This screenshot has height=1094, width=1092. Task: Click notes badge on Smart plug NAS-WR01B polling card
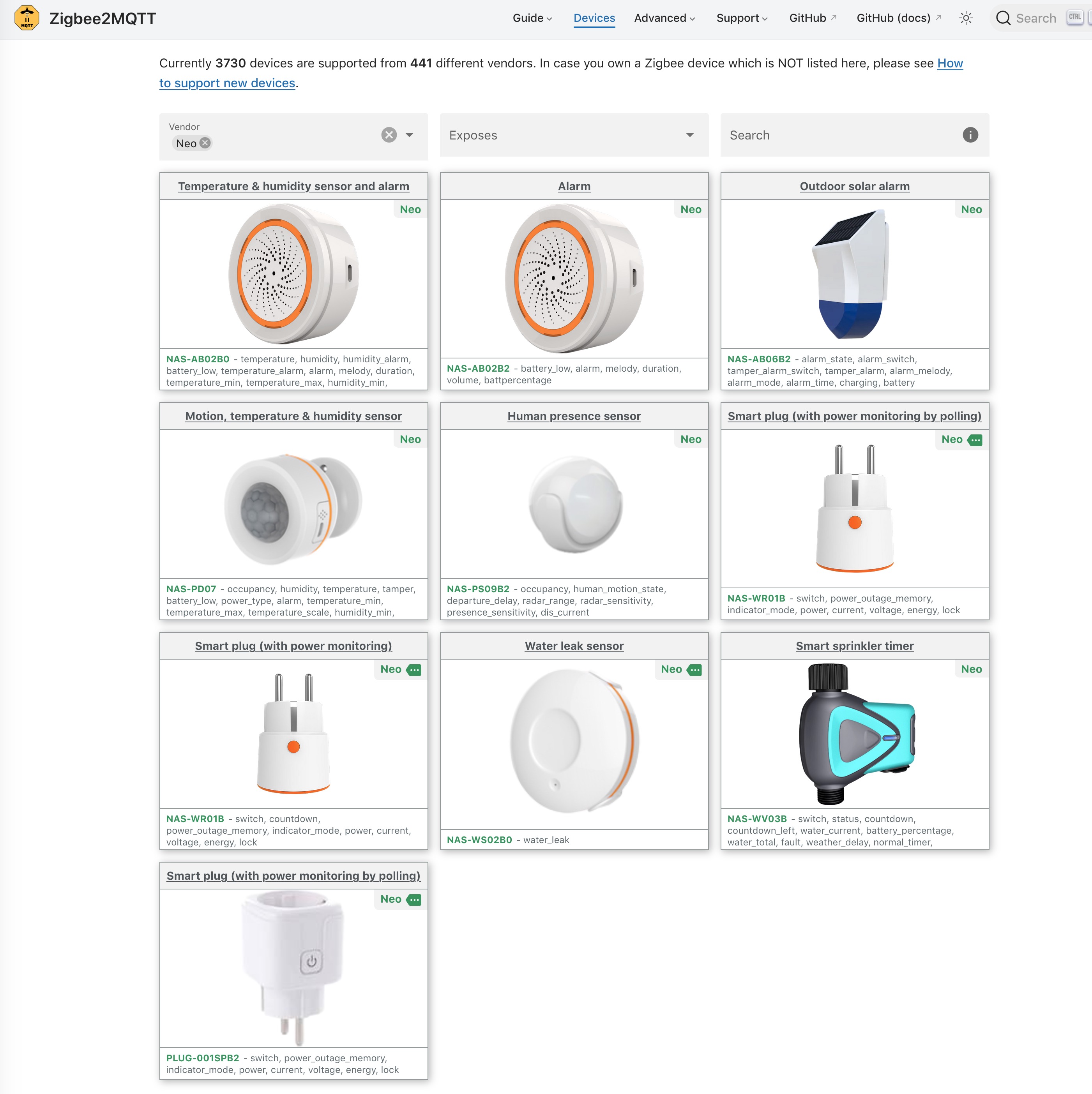pyautogui.click(x=975, y=440)
